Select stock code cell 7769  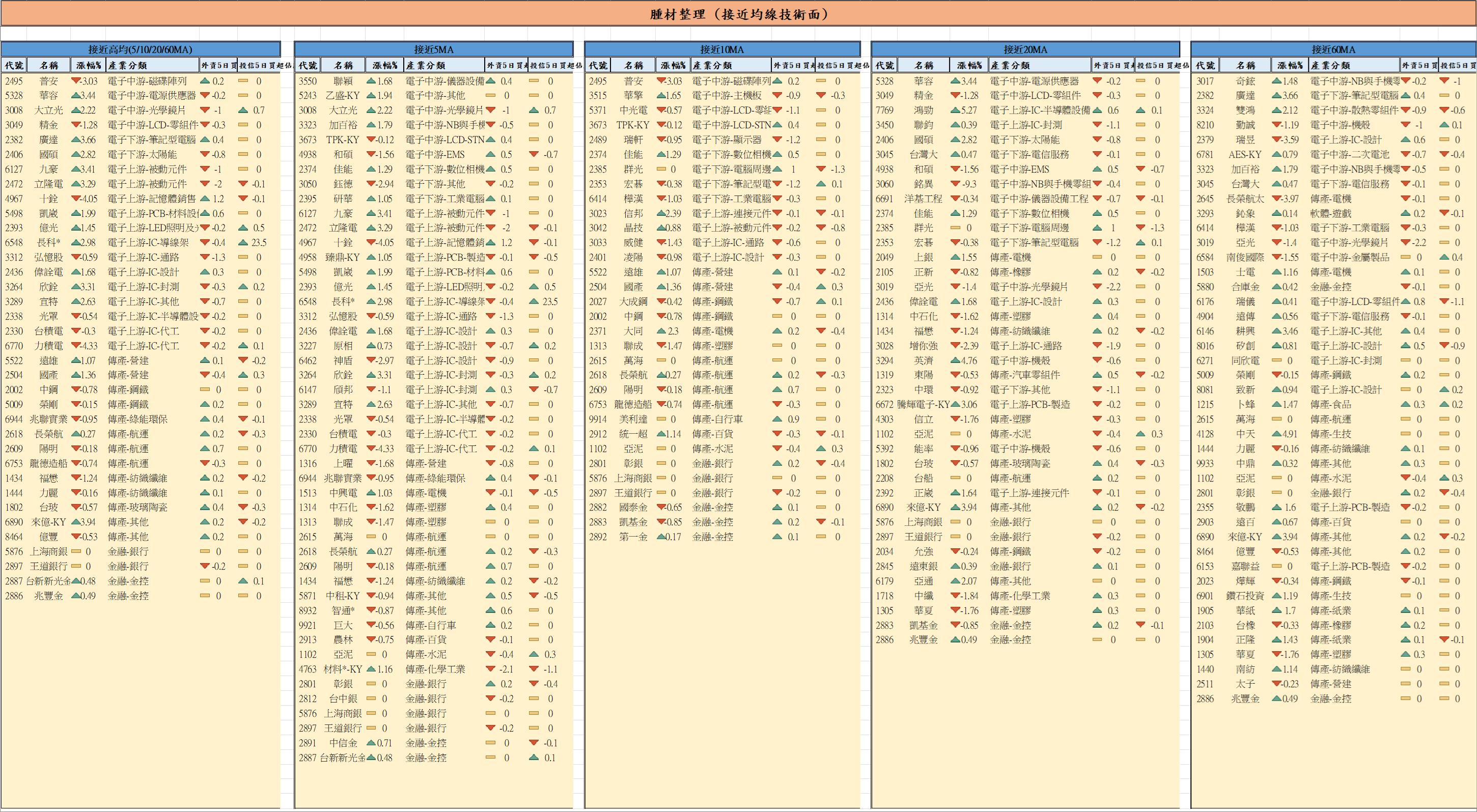point(884,110)
